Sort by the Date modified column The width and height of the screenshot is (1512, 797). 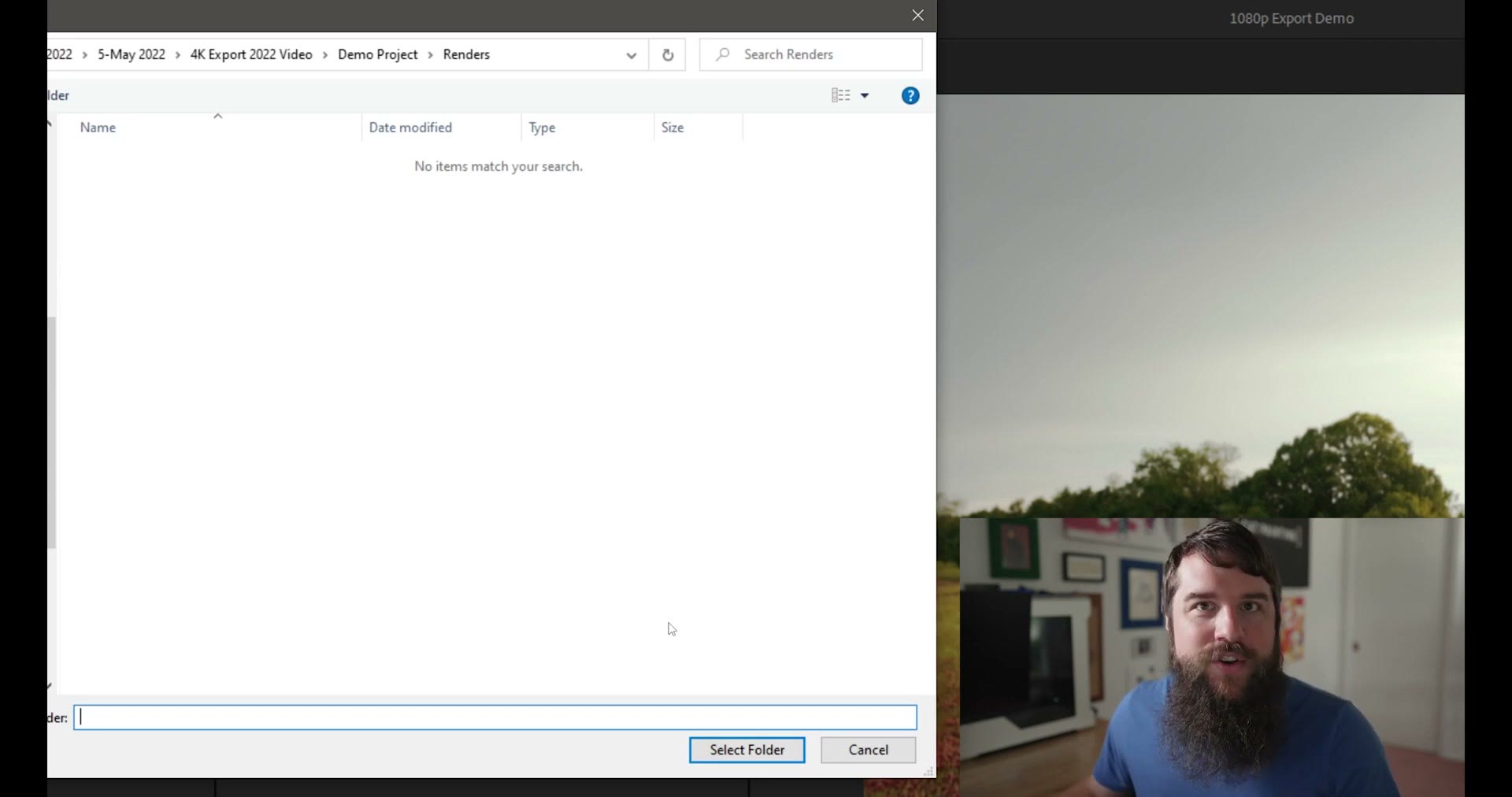pos(442,128)
